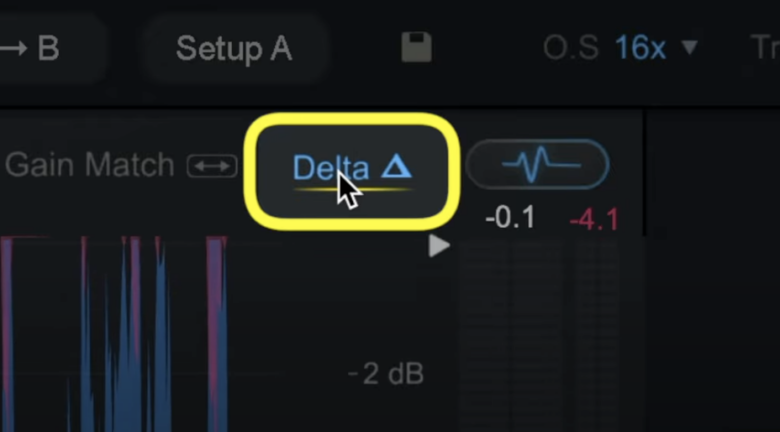This screenshot has height=432, width=780.
Task: Click the red -4.1 readout
Action: point(594,218)
